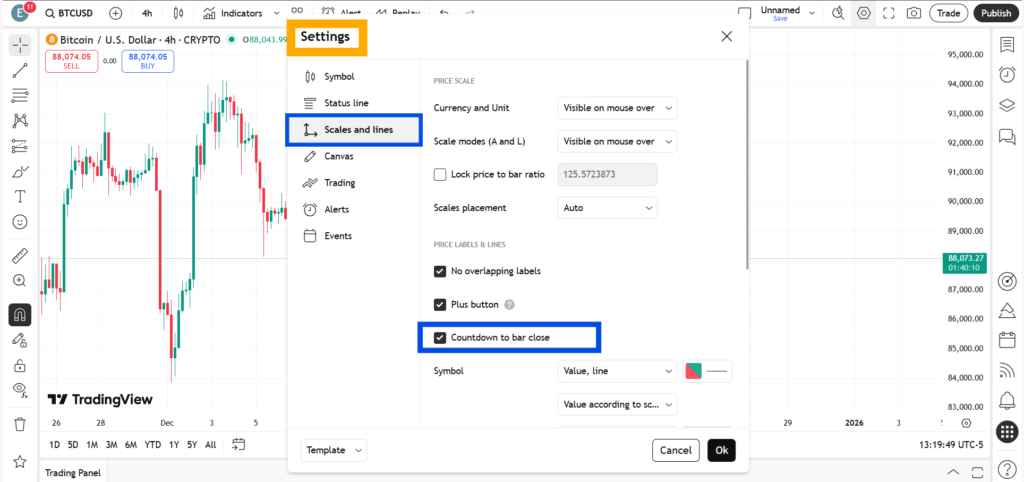1024x482 pixels.
Task: Pick the Text drawing tool
Action: coord(20,196)
